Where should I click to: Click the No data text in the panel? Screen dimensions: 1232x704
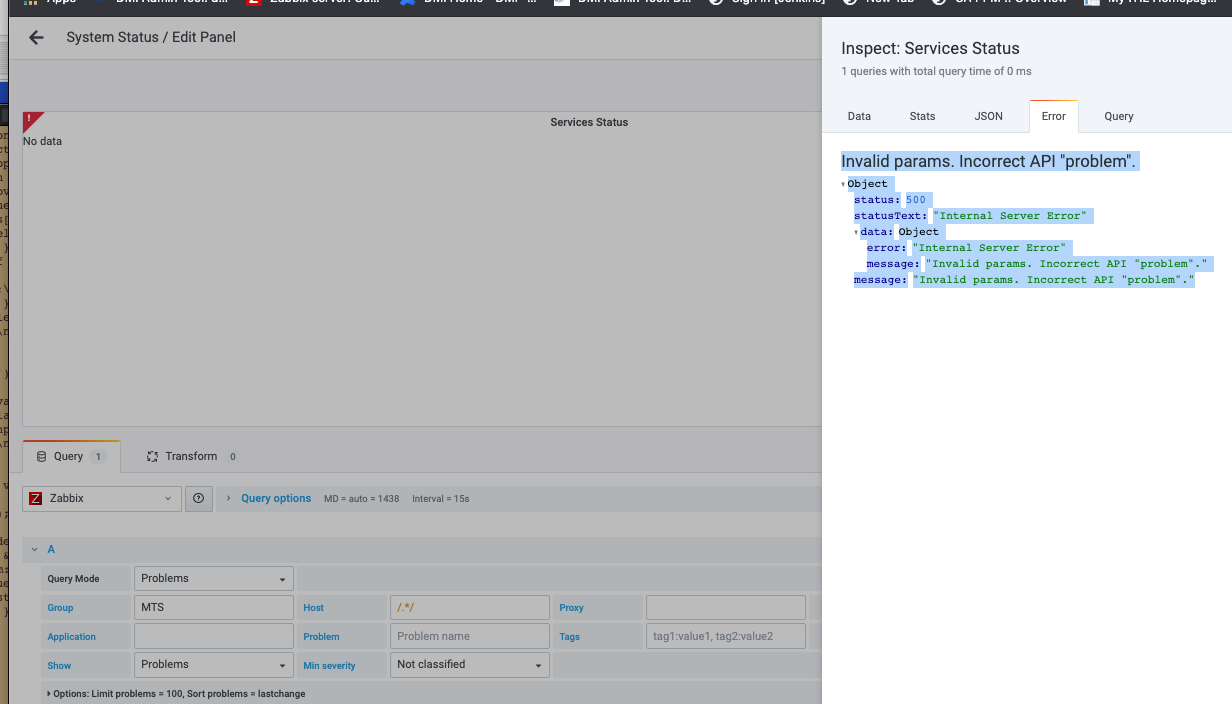pos(42,141)
